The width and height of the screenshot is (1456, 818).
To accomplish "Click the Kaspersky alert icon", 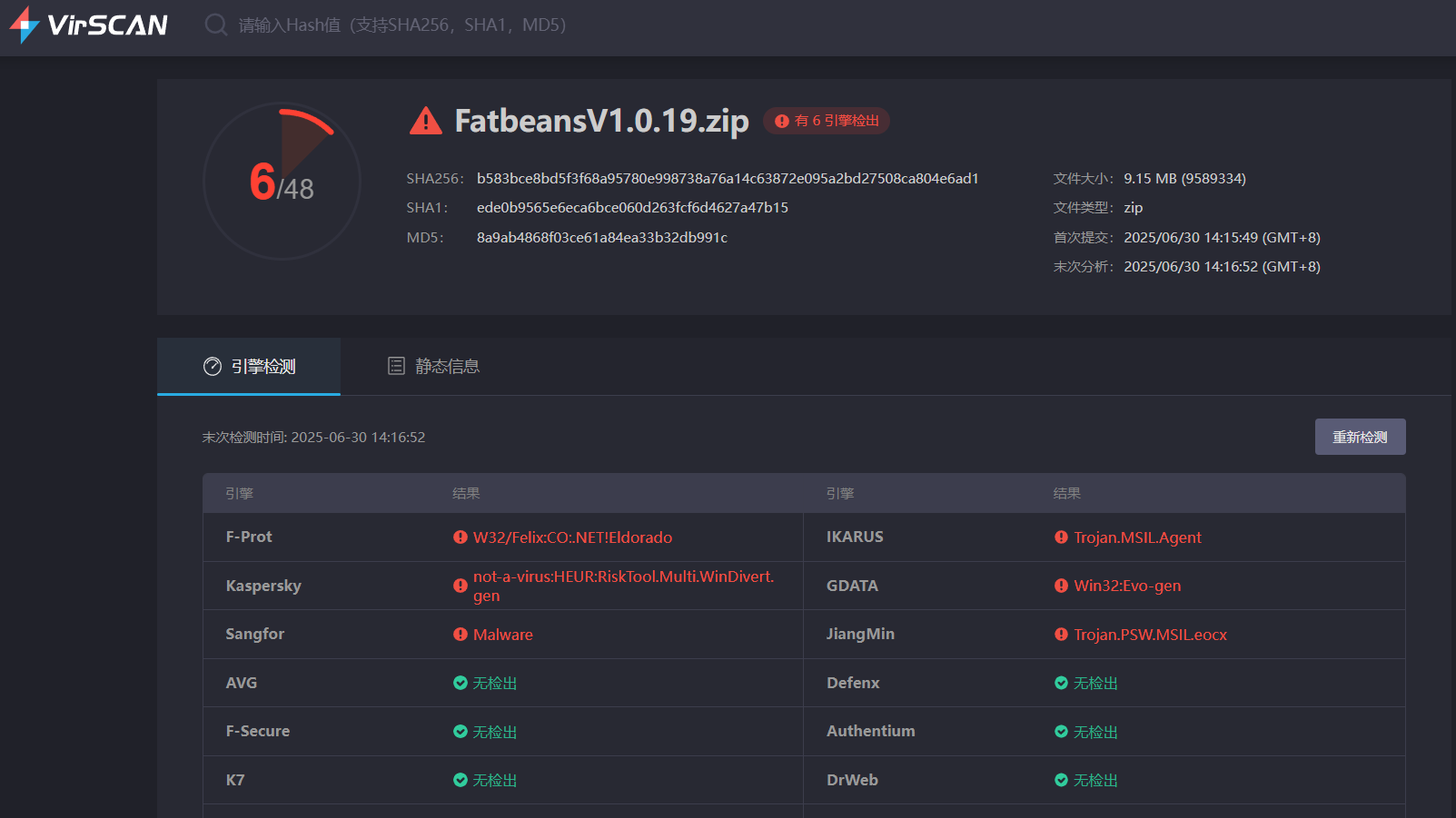I will [x=461, y=586].
